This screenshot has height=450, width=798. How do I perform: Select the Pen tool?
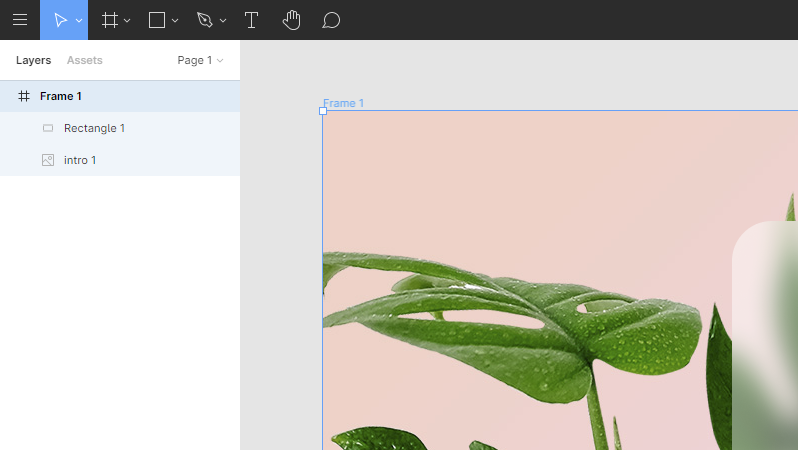point(205,20)
